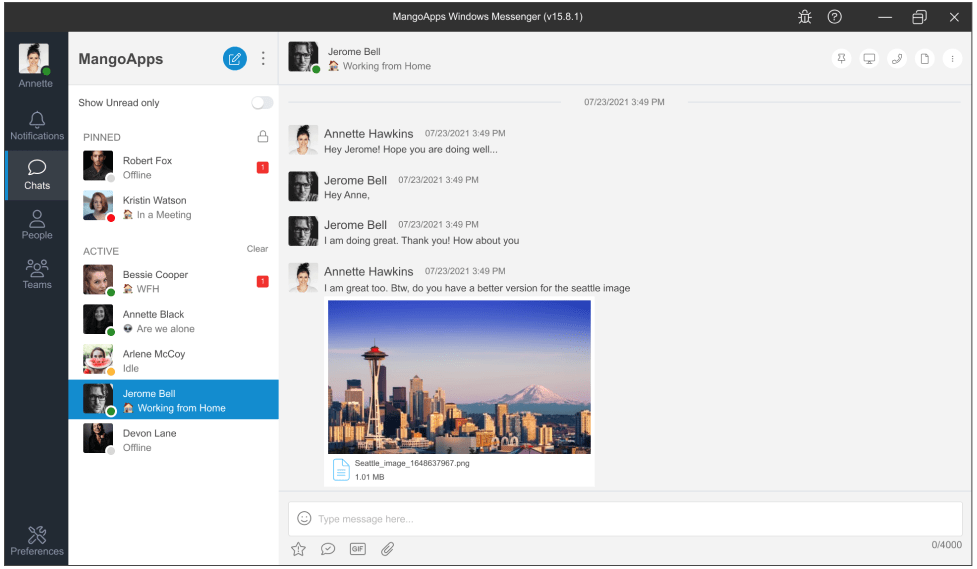Viewport: 977px width, 569px height.
Task: Open Bessie Cooper chat
Action: click(174, 281)
